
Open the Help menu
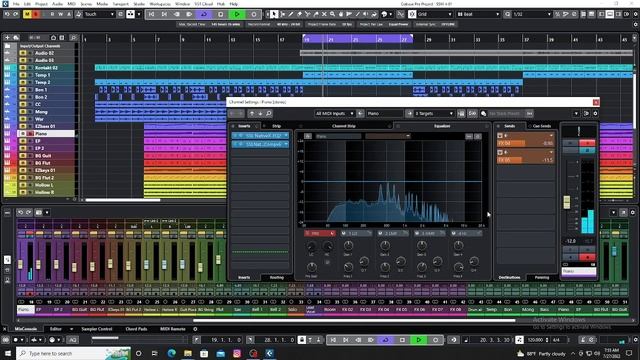click(x=233, y=4)
